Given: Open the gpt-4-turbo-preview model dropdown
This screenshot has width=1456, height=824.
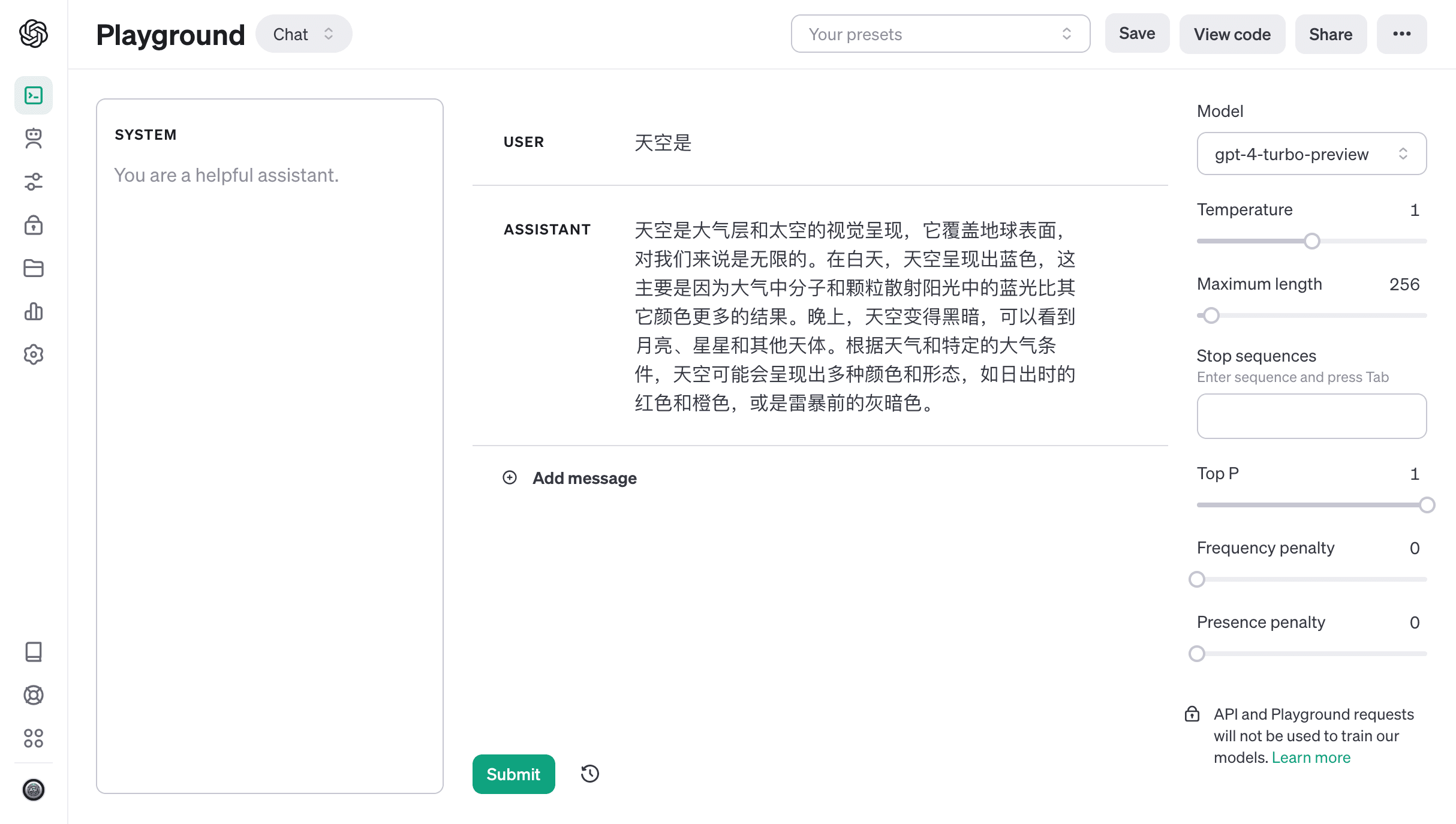Looking at the screenshot, I should pos(1311,154).
